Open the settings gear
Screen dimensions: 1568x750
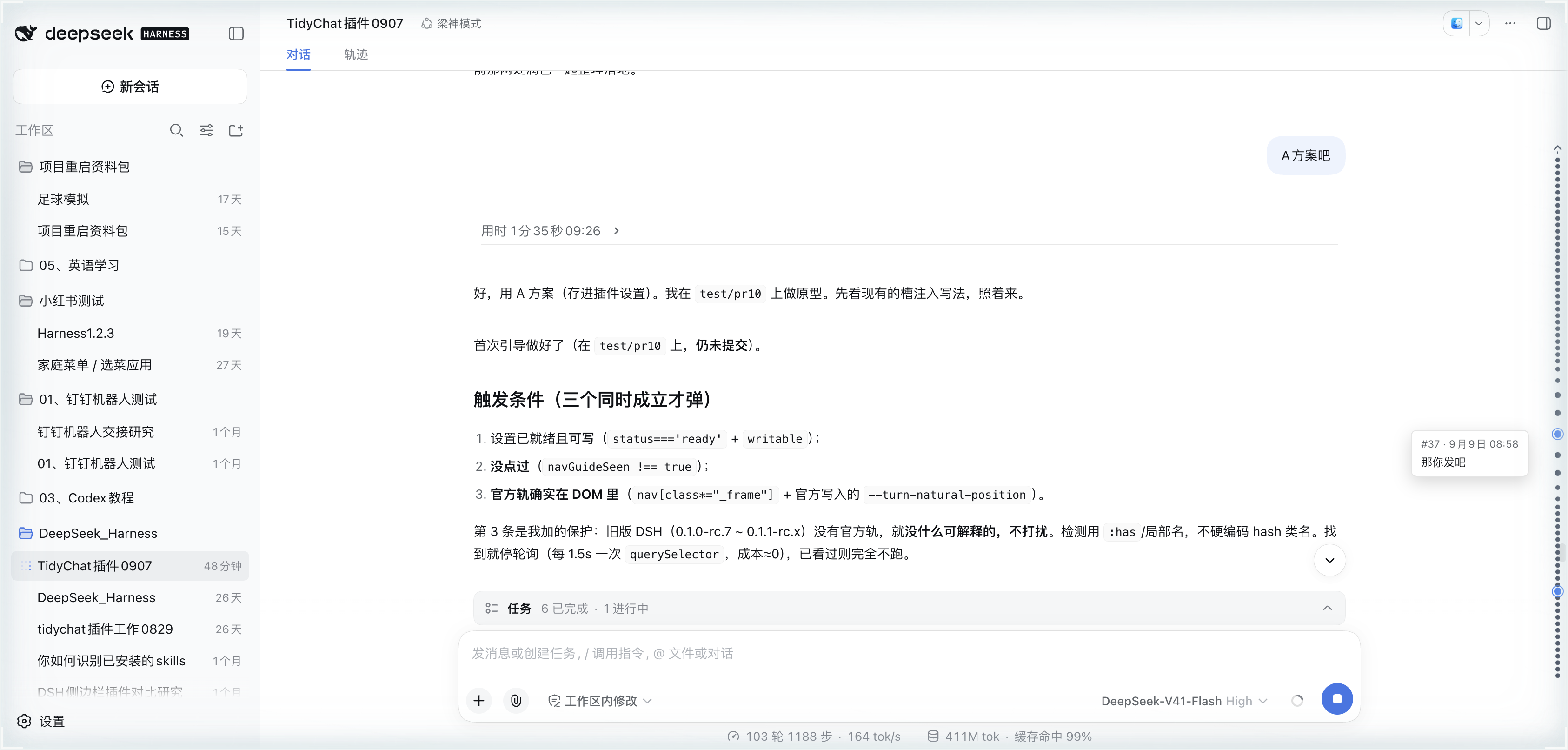(24, 721)
